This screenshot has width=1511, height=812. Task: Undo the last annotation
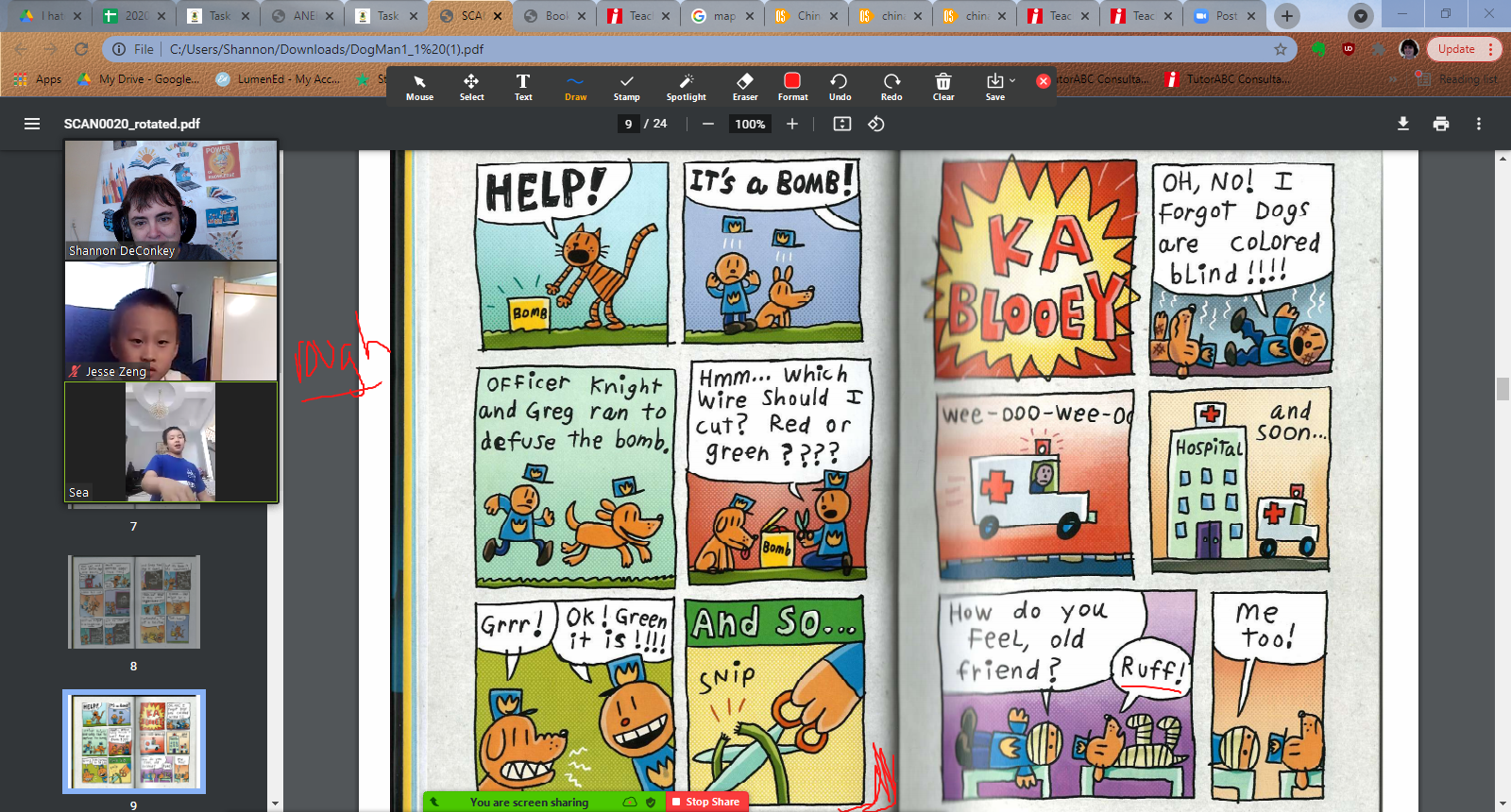tap(840, 87)
